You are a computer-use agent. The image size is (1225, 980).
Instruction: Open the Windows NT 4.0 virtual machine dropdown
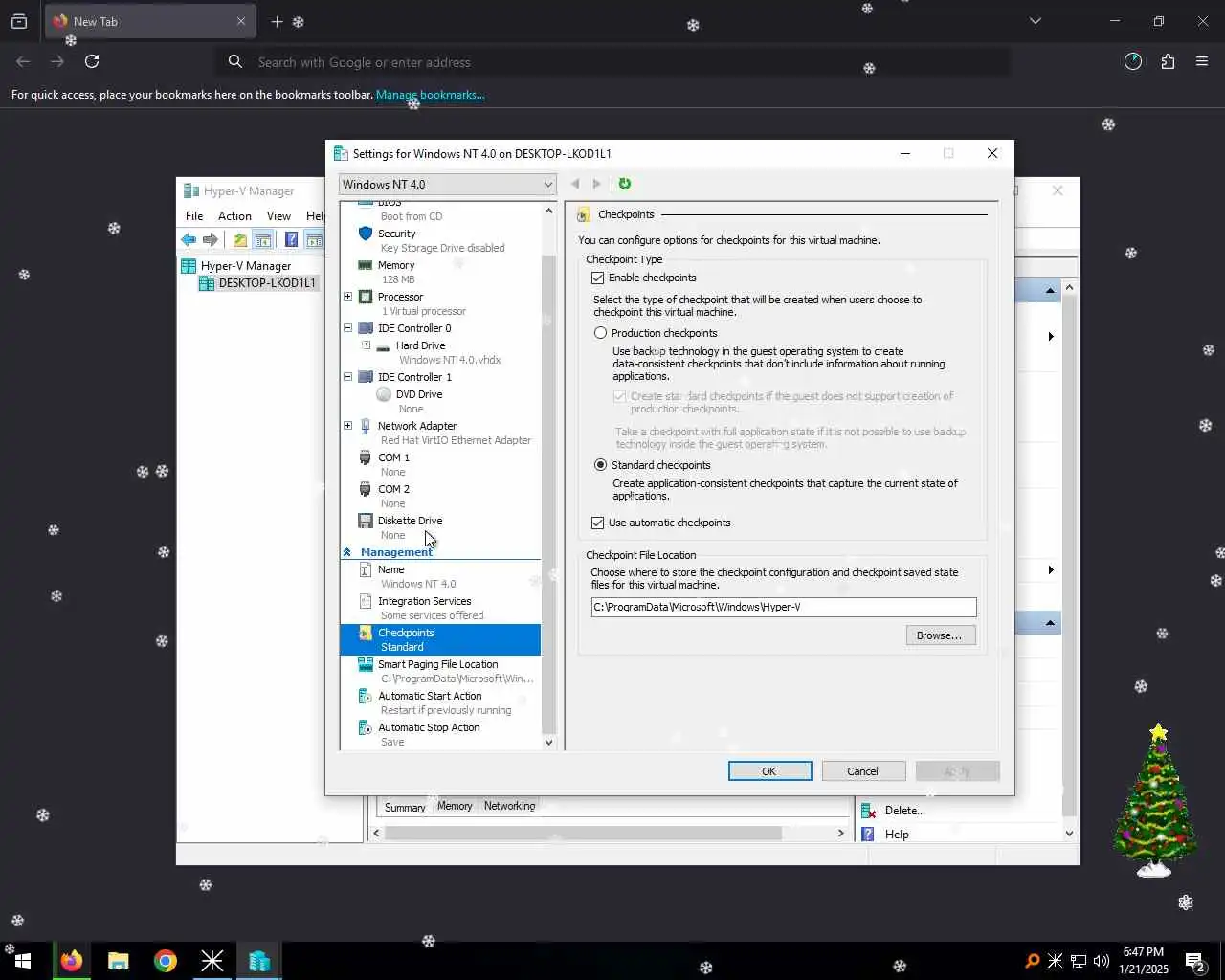tap(448, 185)
